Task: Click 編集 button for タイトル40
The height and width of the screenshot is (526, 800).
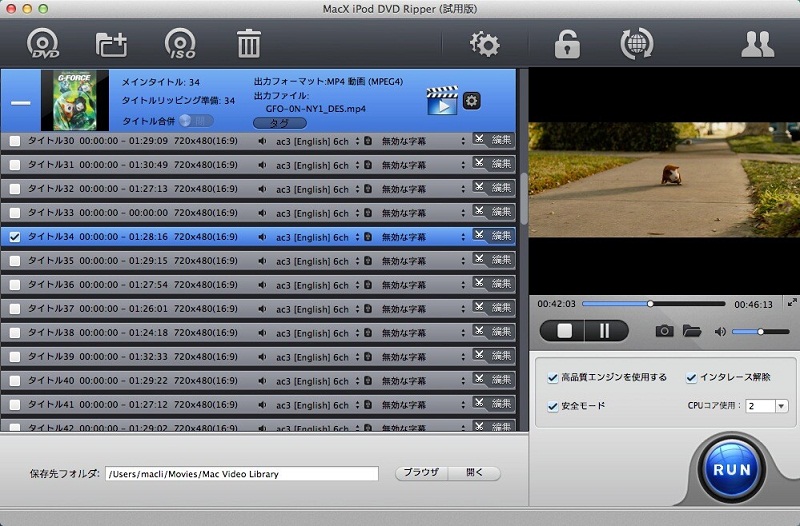Action: pos(501,380)
